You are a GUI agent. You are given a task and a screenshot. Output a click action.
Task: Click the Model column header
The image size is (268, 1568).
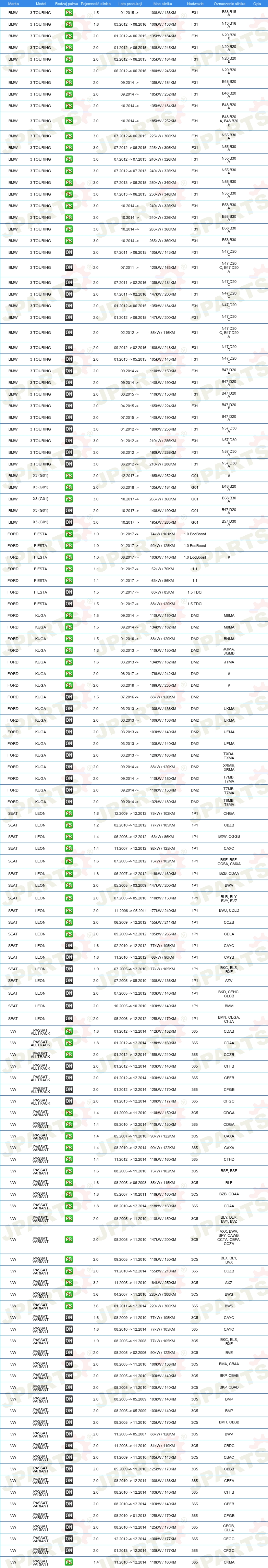coord(41,4)
